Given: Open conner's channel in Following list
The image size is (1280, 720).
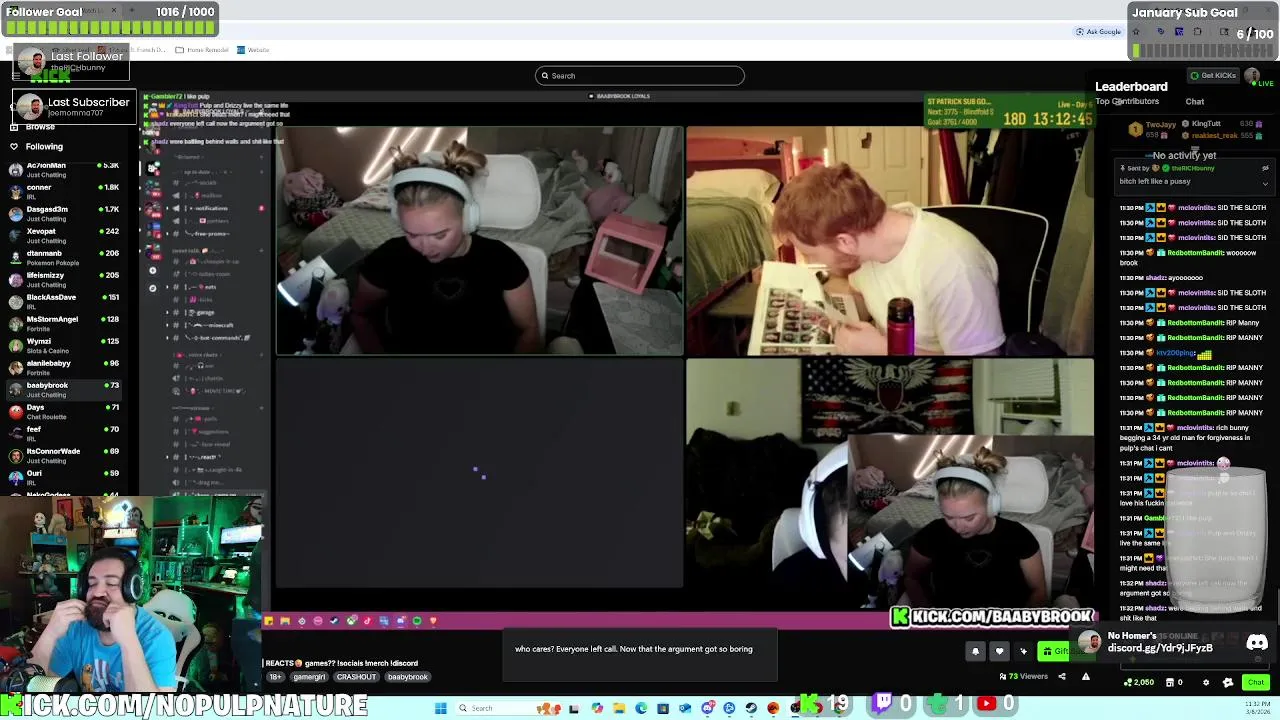Looking at the screenshot, I should 62,192.
